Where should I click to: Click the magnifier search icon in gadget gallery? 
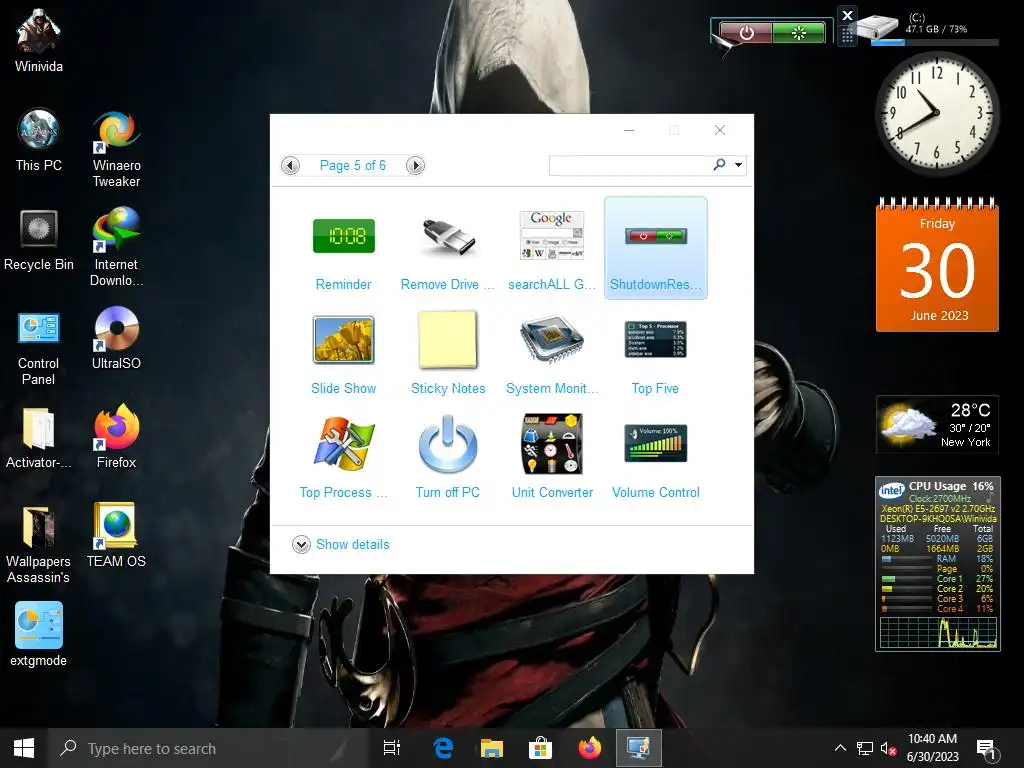[720, 165]
